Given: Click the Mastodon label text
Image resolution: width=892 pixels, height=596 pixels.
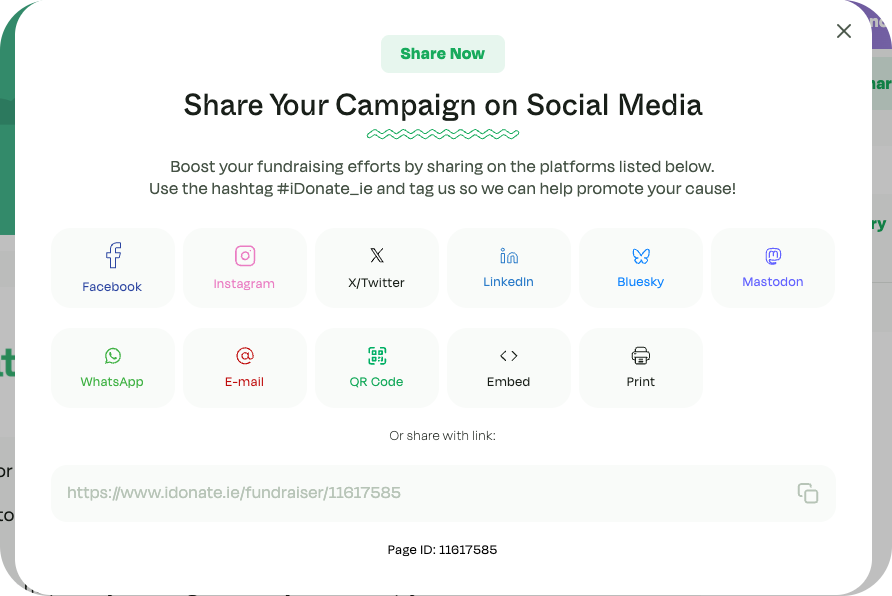Looking at the screenshot, I should 773,282.
